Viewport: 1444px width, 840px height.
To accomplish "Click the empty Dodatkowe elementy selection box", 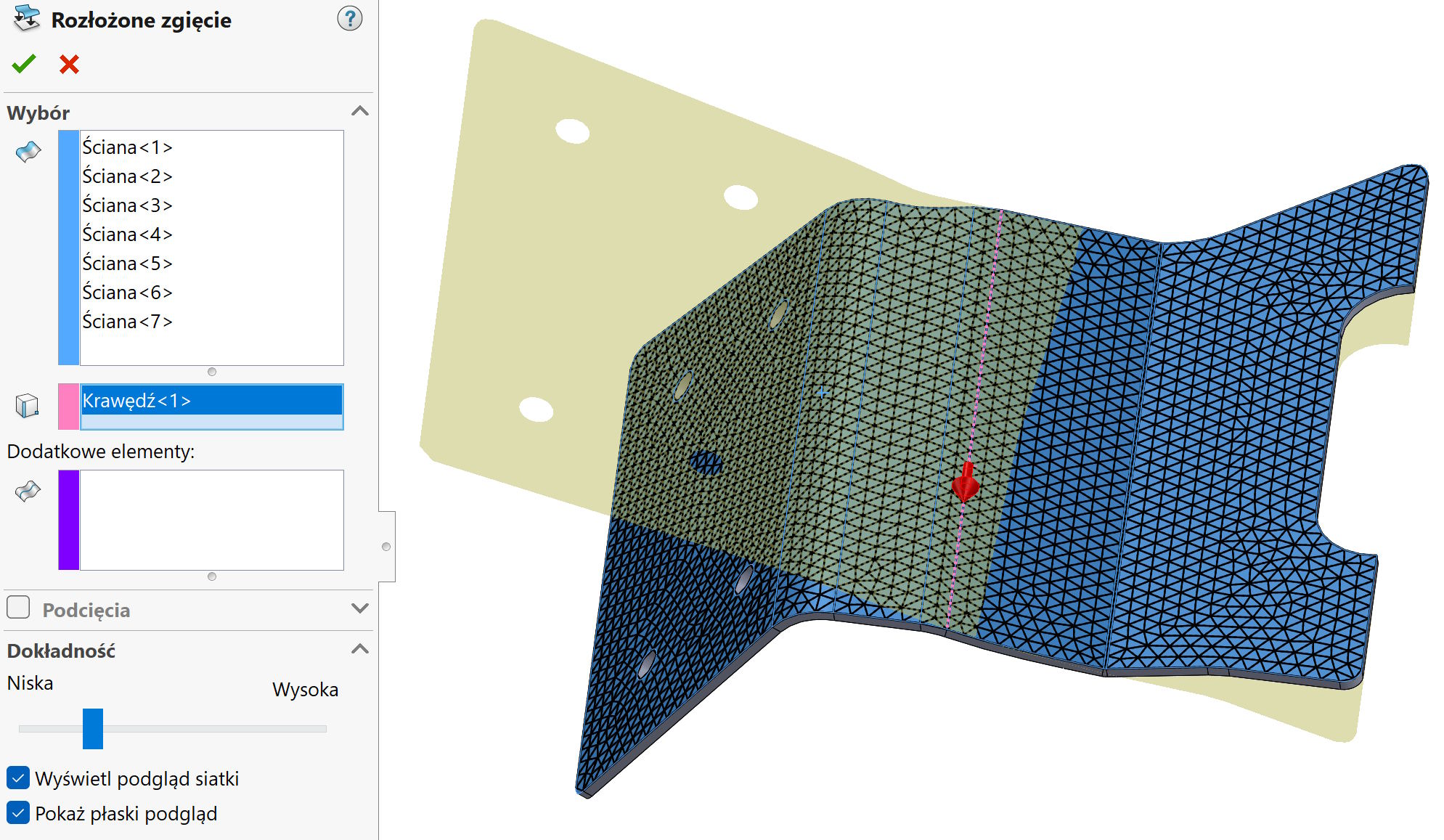I will (x=211, y=519).
